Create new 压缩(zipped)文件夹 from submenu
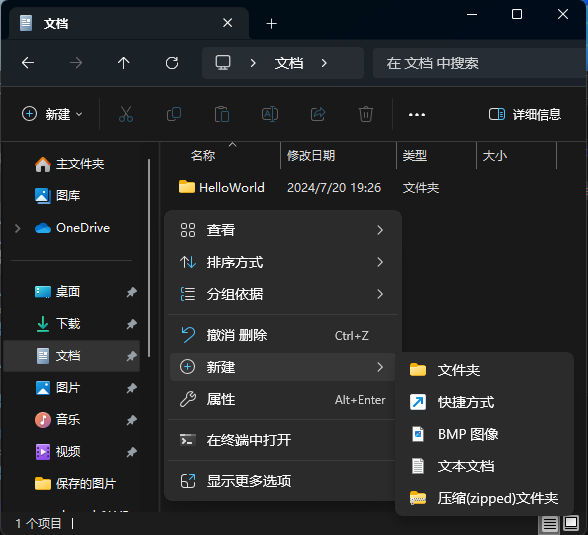588x535 pixels. (x=484, y=498)
